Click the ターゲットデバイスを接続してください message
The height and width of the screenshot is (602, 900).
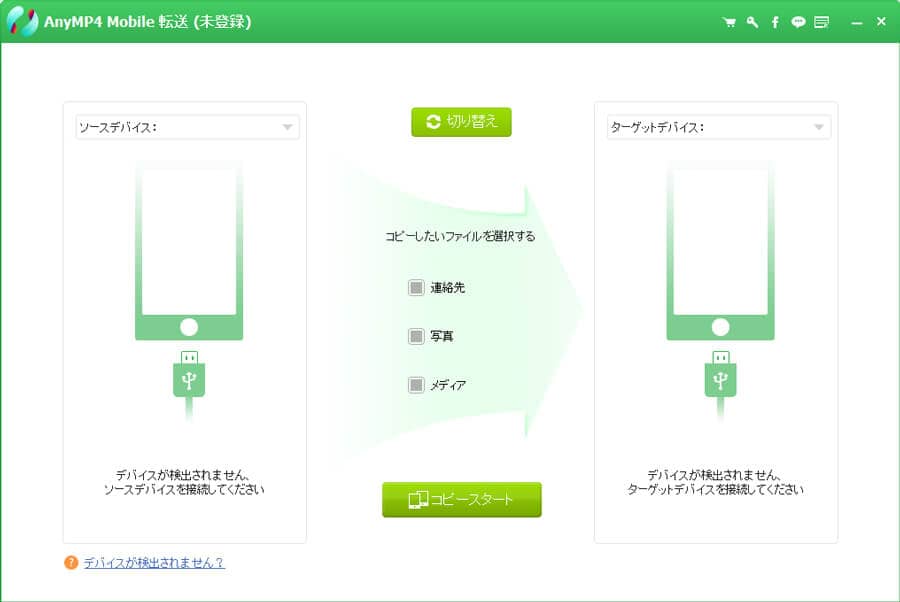[x=715, y=490]
